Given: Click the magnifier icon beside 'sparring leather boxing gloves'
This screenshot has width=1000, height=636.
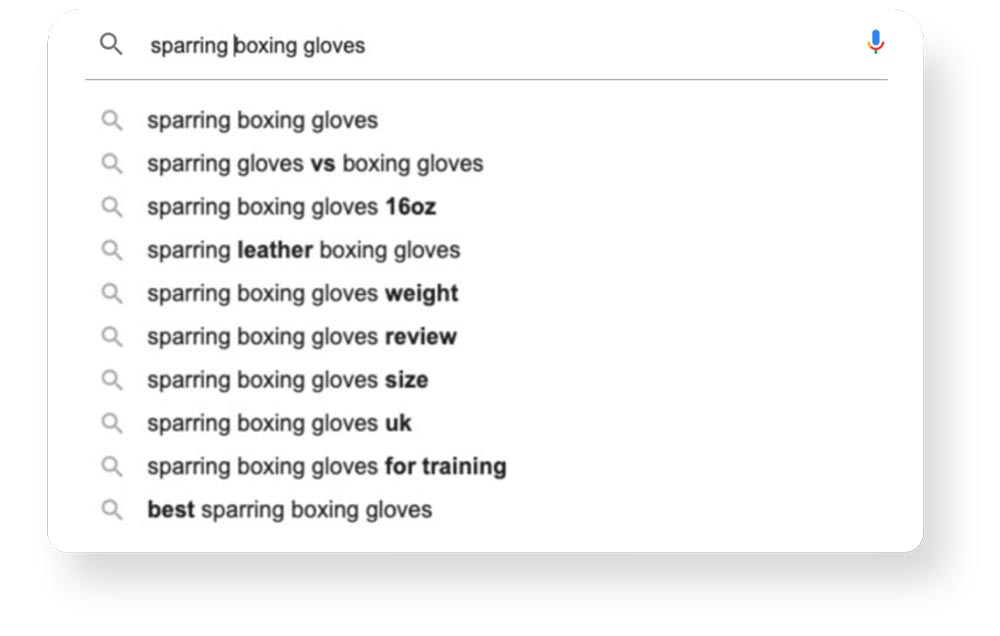Looking at the screenshot, I should (112, 250).
